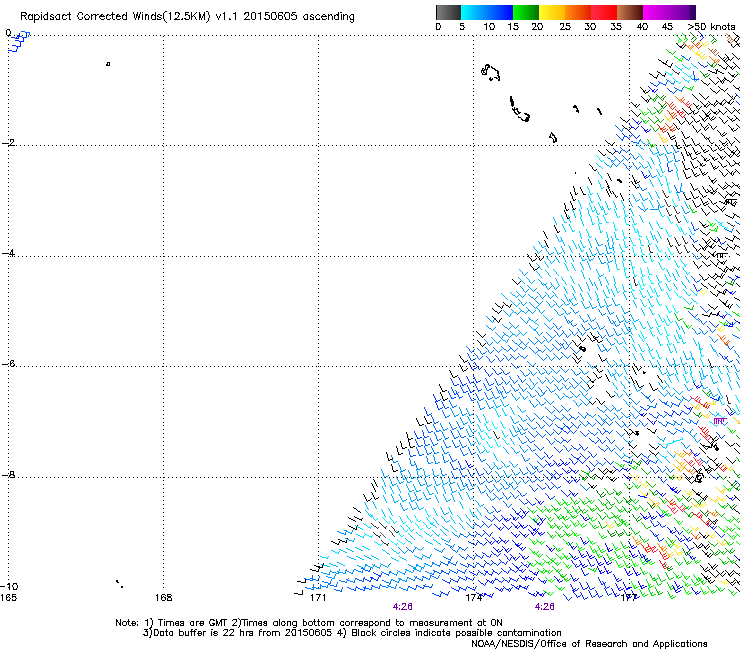This screenshot has height=650, width=740.
Task: Click the tiny island outline east of 165
Action: pos(108,64)
